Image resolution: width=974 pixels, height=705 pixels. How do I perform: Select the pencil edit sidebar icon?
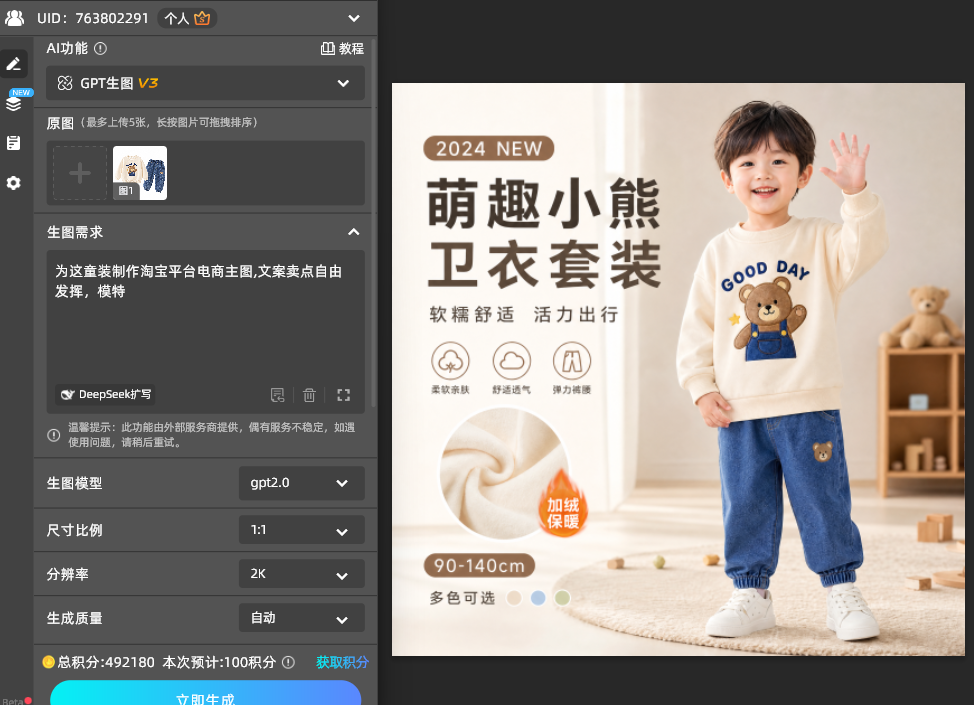(14, 63)
